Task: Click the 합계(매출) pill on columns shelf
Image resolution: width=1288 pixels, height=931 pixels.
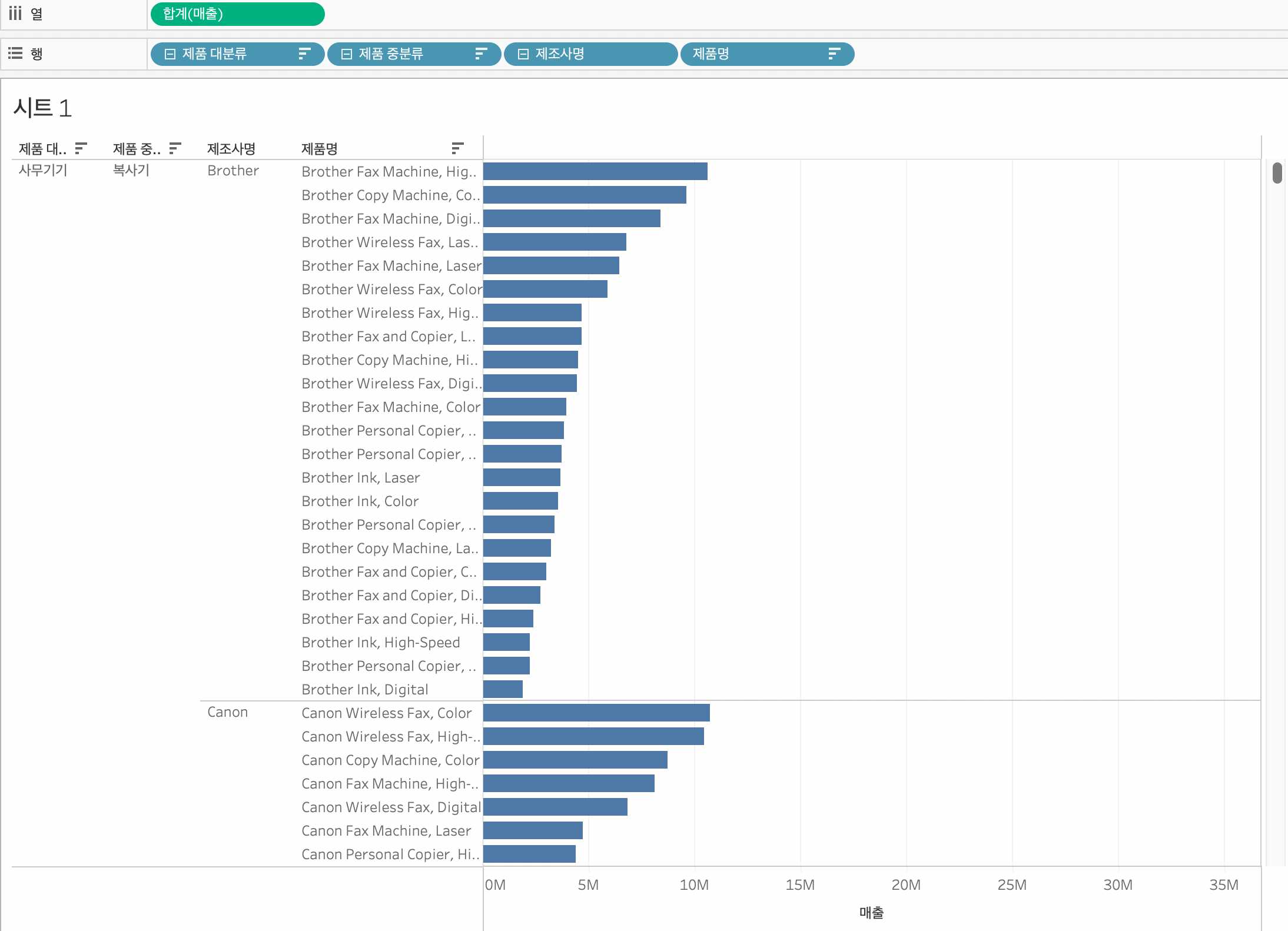Action: tap(237, 14)
